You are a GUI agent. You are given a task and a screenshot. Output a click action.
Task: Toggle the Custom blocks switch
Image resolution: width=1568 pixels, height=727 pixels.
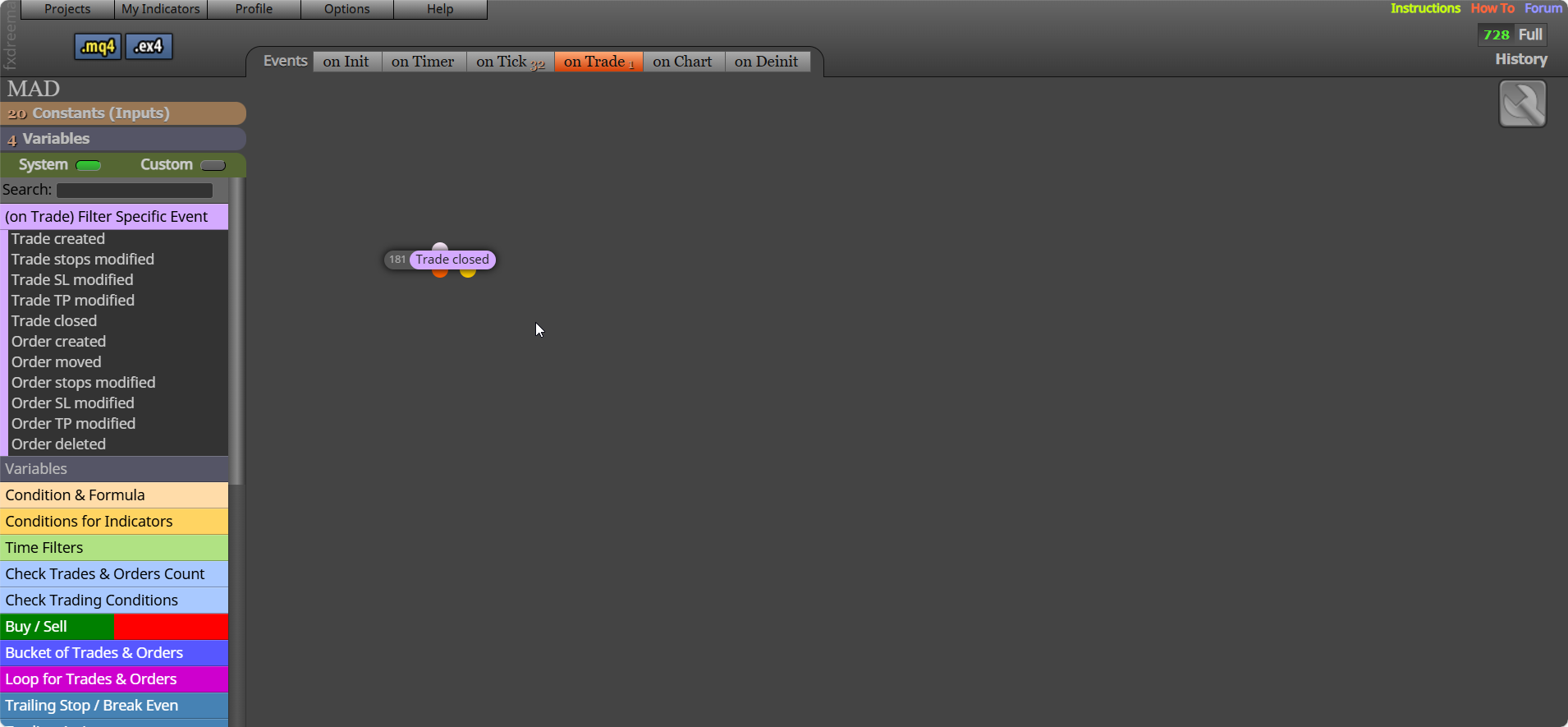213,165
